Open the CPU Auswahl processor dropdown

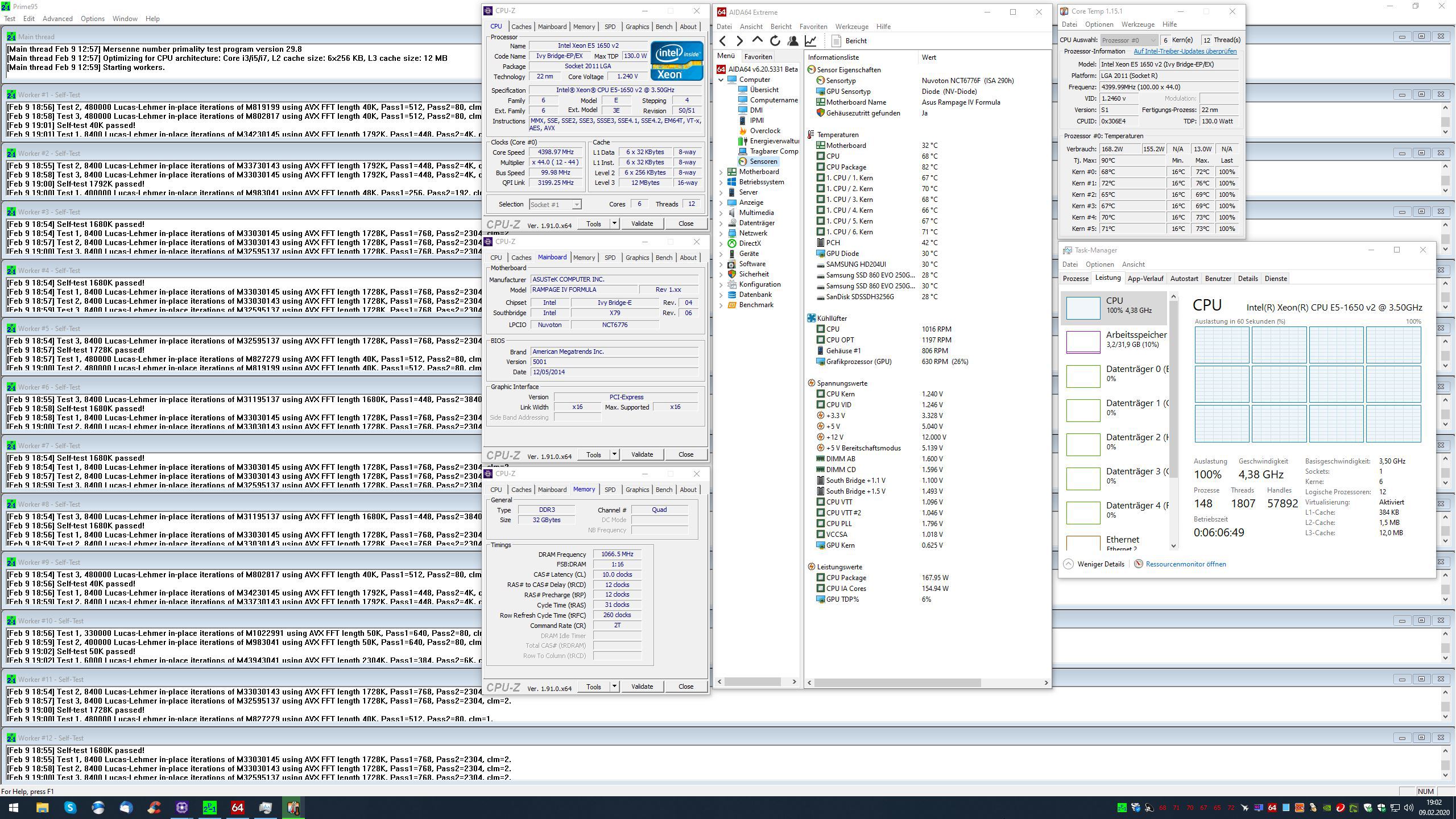point(1128,40)
